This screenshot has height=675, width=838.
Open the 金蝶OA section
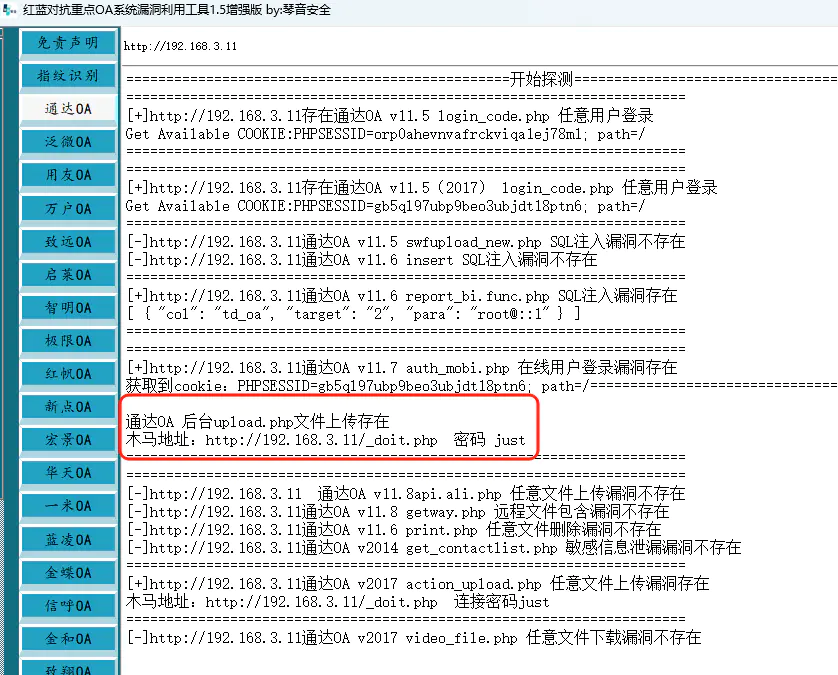click(68, 573)
